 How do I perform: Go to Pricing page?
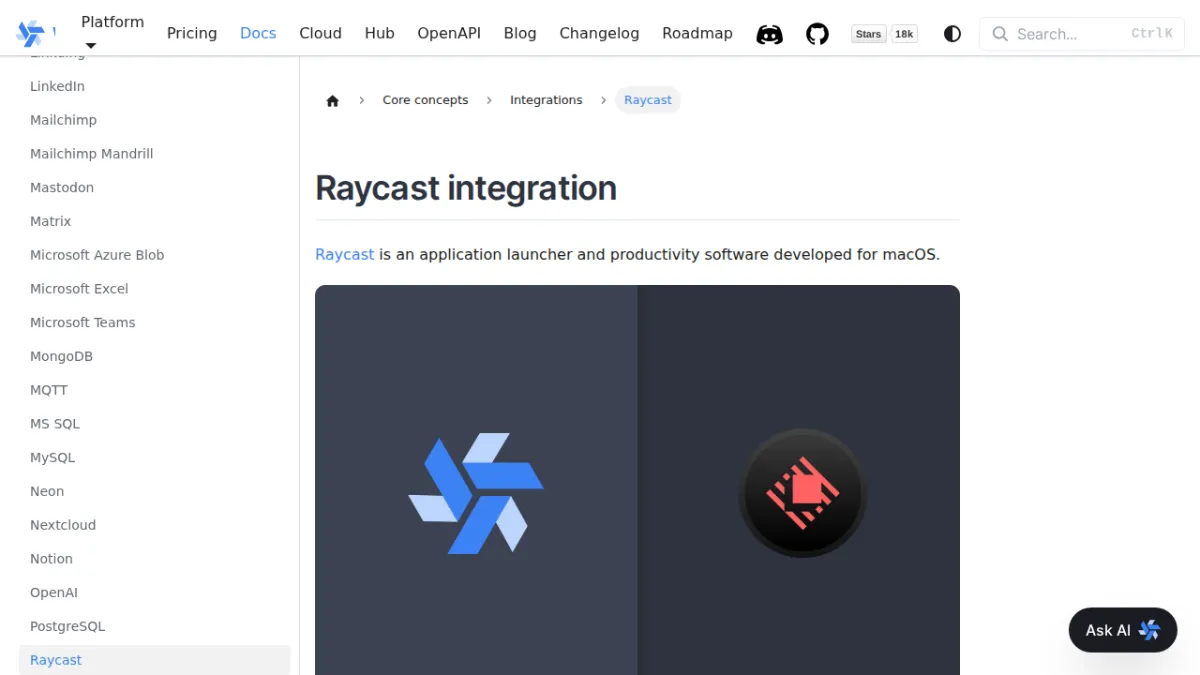(192, 33)
